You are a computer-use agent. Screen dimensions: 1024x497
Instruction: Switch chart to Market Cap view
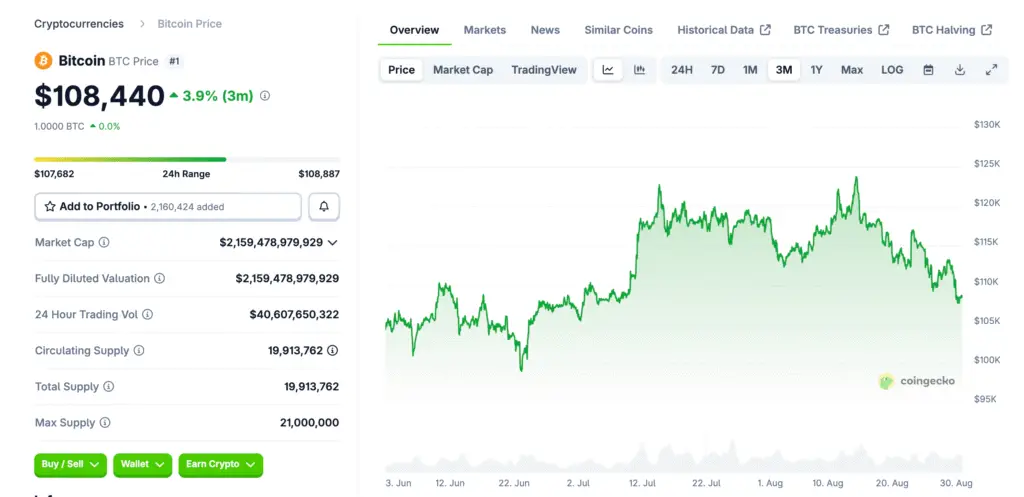pyautogui.click(x=462, y=70)
